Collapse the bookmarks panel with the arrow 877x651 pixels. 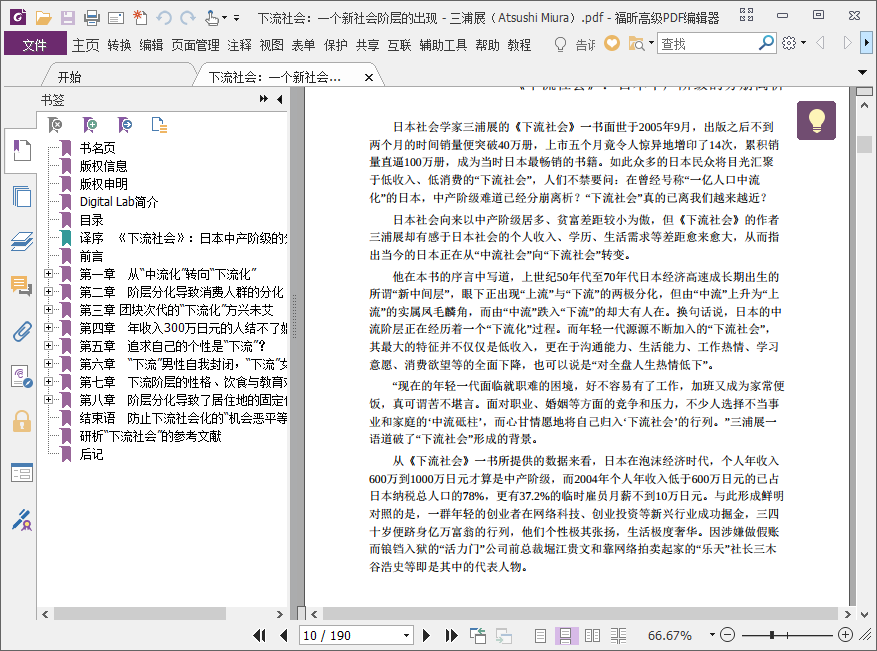pyautogui.click(x=280, y=99)
